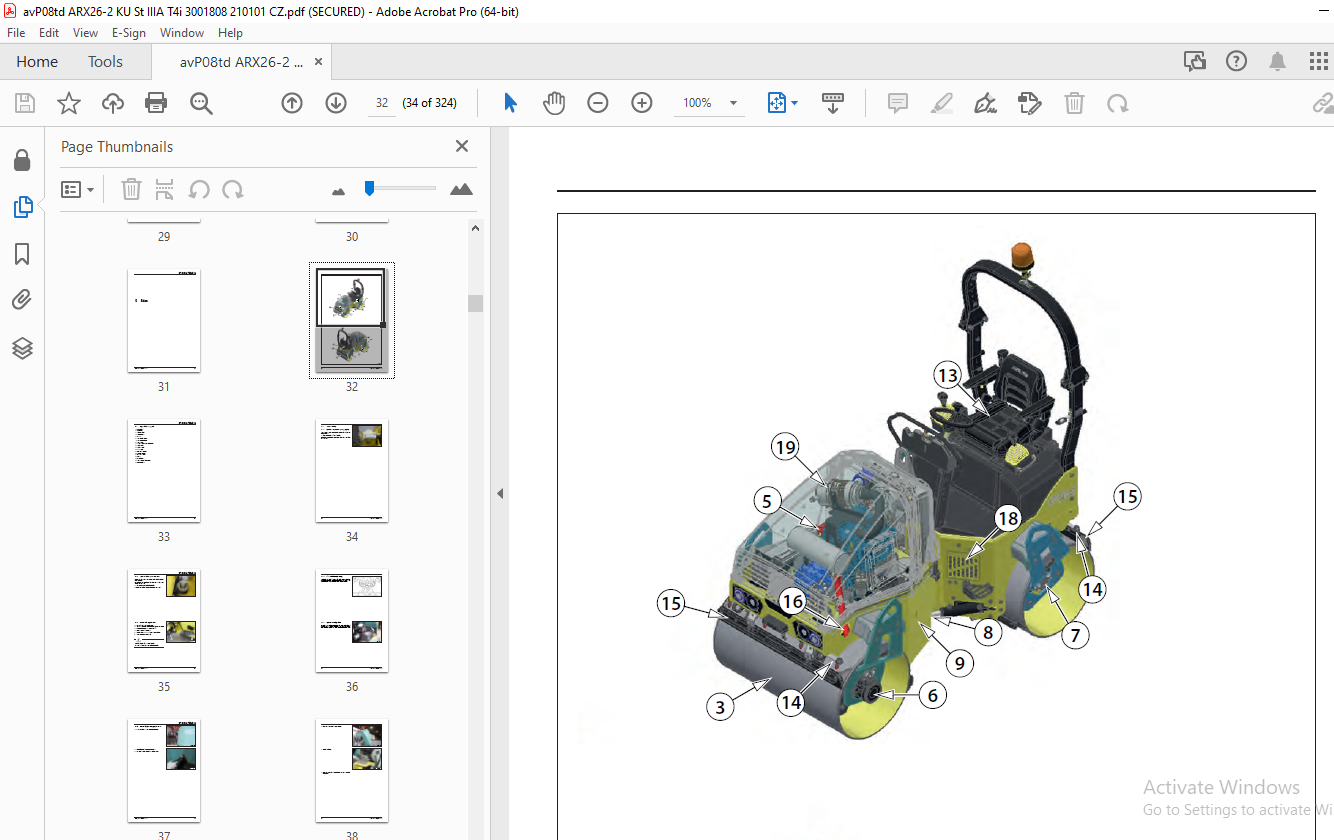
Task: Toggle the Page Thumbnails sidebar icon
Action: (x=22, y=207)
